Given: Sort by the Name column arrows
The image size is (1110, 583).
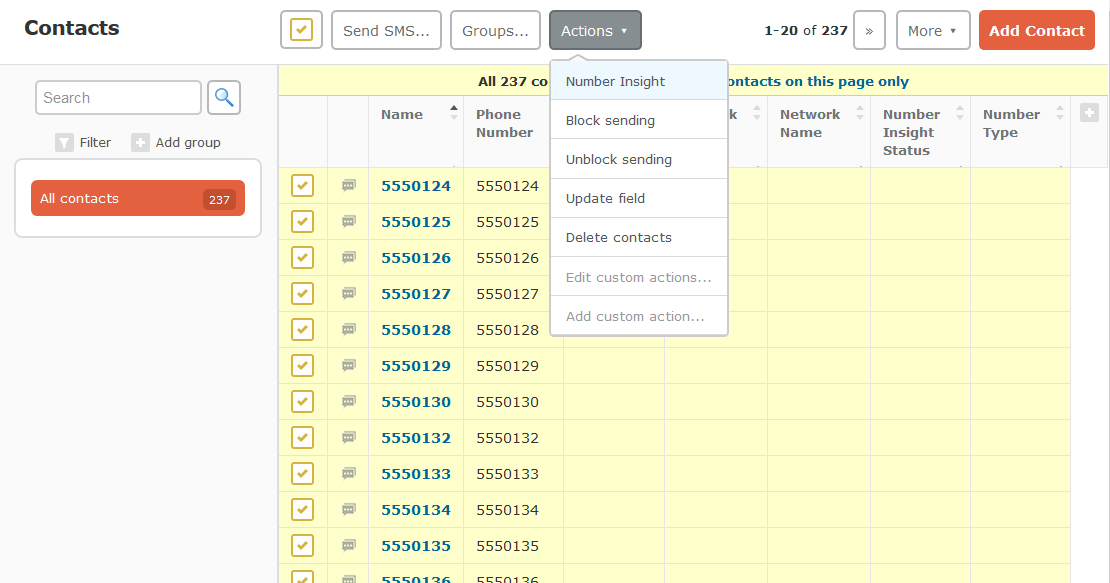Looking at the screenshot, I should pos(454,112).
